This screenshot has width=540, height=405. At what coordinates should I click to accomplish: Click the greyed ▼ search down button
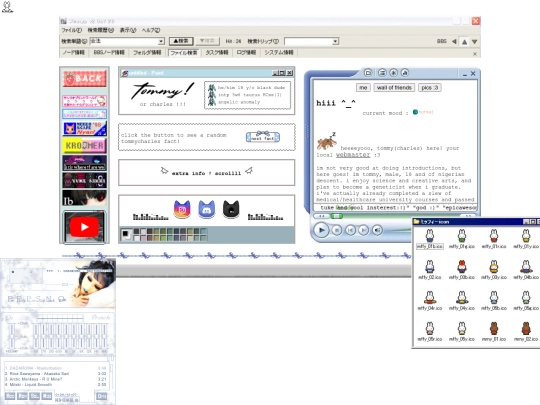click(x=207, y=41)
